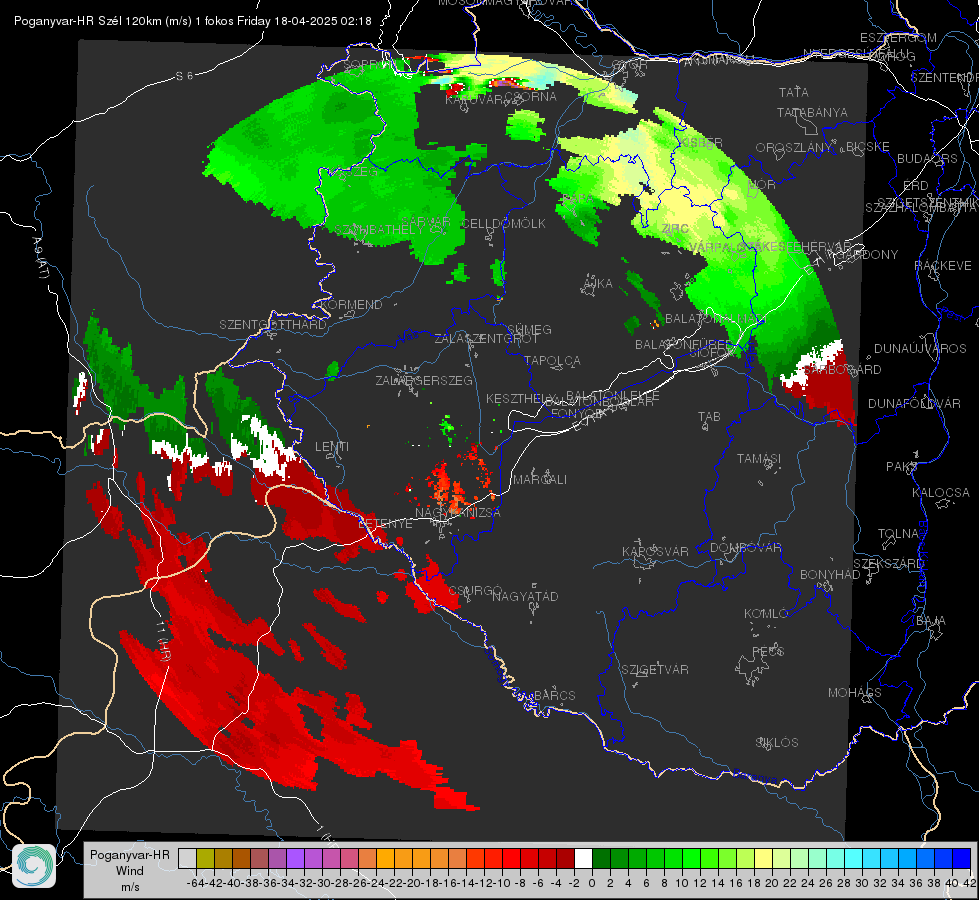Click the KALOCSA city label
This screenshot has width=979, height=900.
(x=941, y=493)
